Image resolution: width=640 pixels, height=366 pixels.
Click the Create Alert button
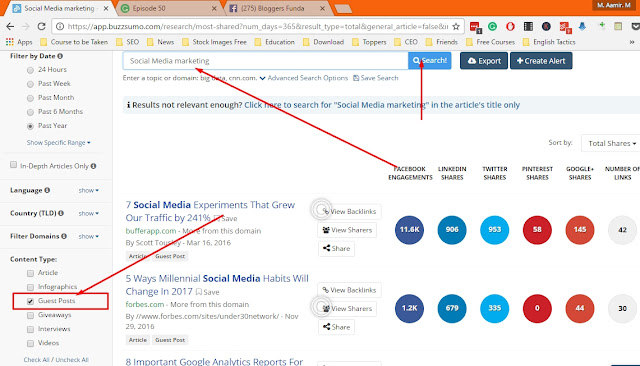tap(541, 61)
